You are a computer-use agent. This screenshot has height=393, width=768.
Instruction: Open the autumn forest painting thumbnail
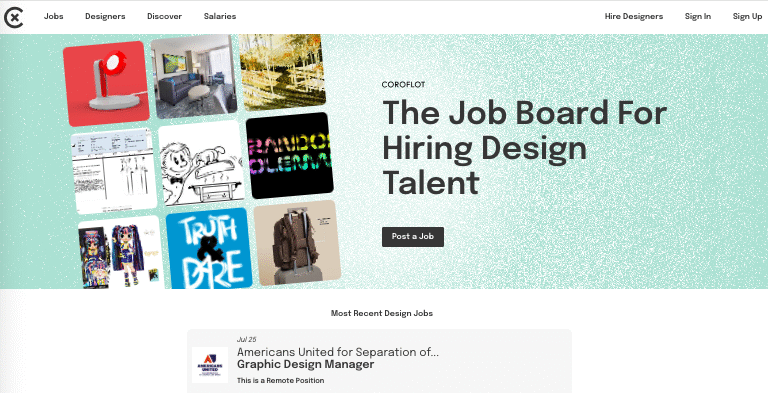[282, 72]
